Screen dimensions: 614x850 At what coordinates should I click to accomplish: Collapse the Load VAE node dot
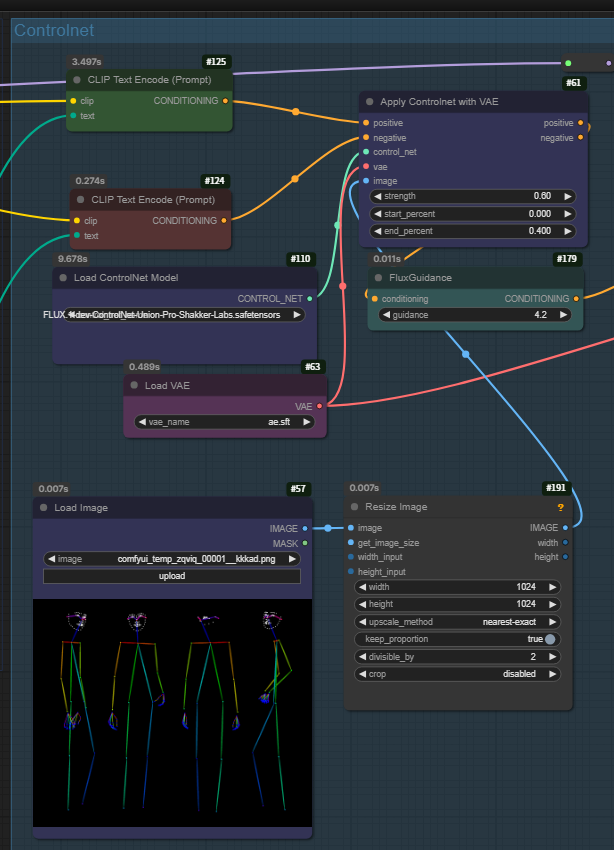point(134,385)
